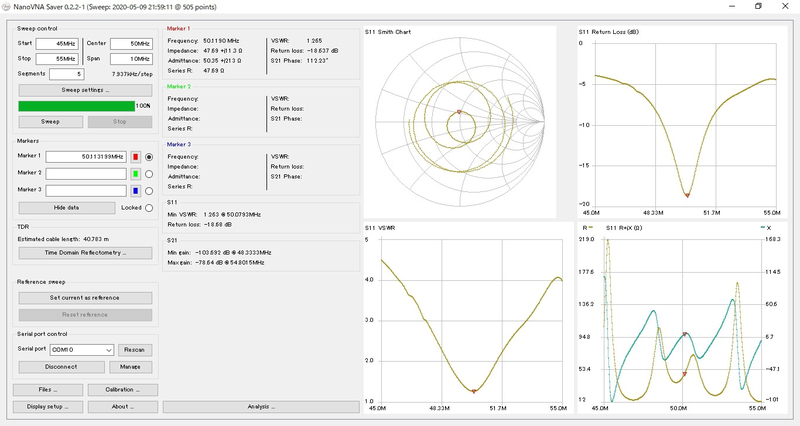
Task: Select the Marker 2 radio button
Action: (x=149, y=174)
